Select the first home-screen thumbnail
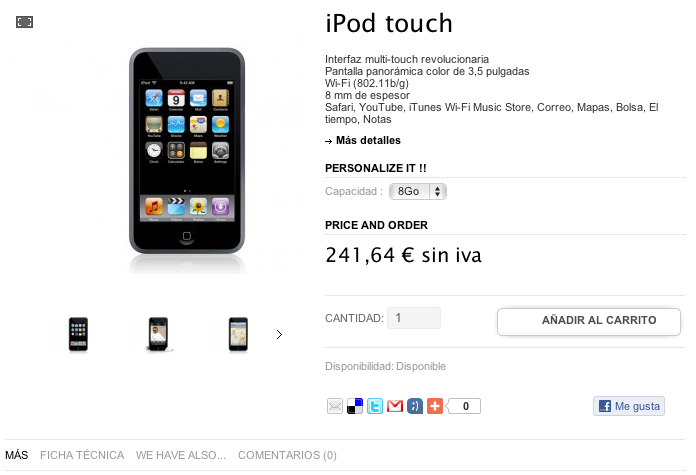Image resolution: width=696 pixels, height=475 pixels. (x=78, y=334)
